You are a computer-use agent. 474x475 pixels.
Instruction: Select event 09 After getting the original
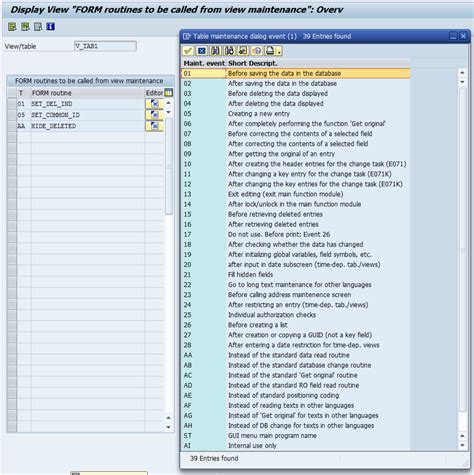(296, 154)
